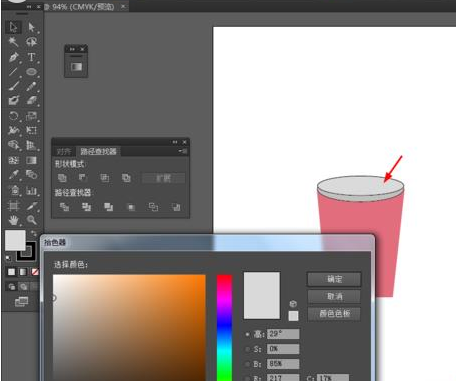The width and height of the screenshot is (456, 381).
Task: Set paint type to None
Action: [x=35, y=272]
